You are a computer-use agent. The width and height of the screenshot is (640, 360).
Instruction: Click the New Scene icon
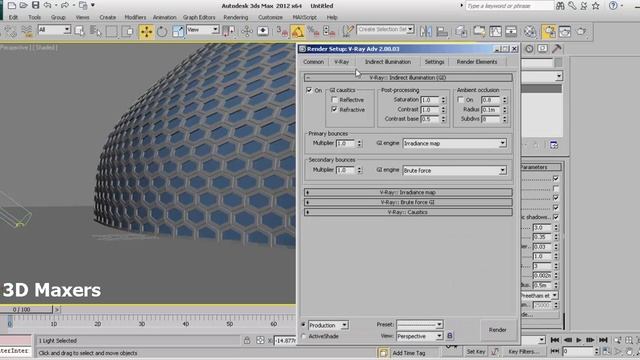(12, 6)
